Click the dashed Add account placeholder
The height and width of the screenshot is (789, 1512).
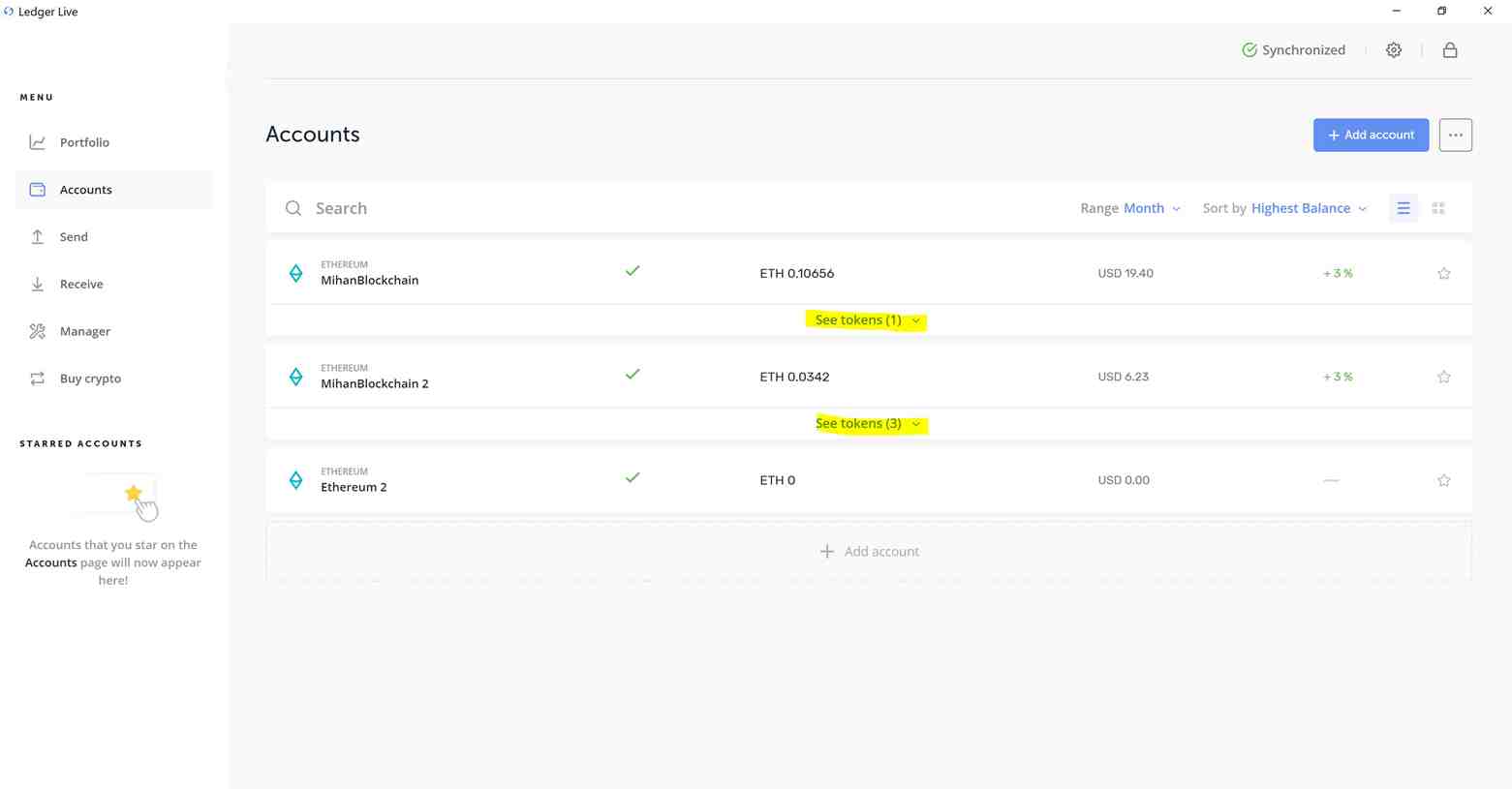pyautogui.click(x=869, y=552)
